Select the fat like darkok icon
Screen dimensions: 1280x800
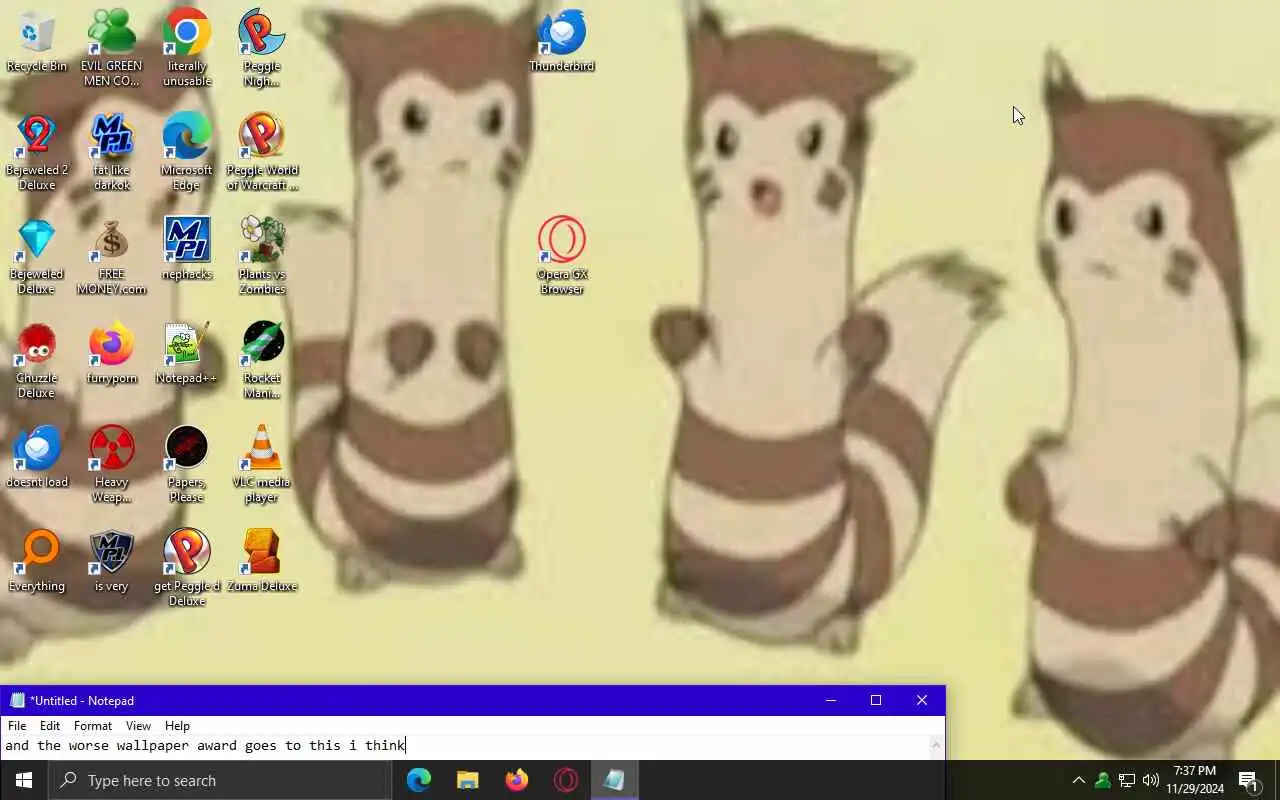coord(112,152)
